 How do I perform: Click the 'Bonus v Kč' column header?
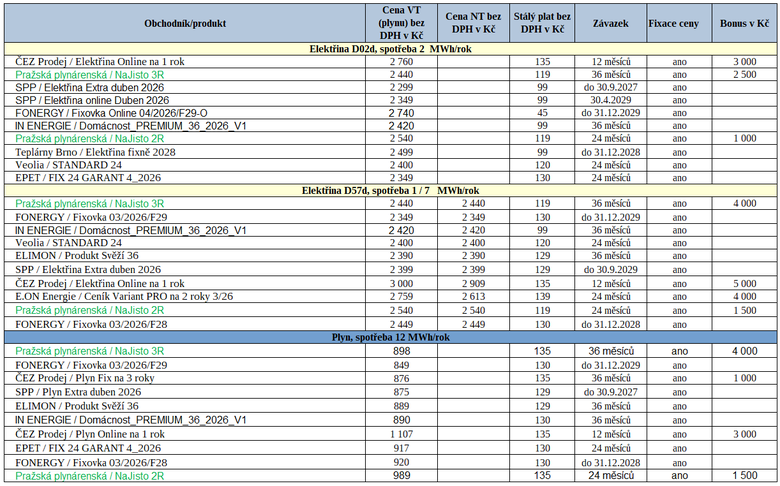pos(744,23)
